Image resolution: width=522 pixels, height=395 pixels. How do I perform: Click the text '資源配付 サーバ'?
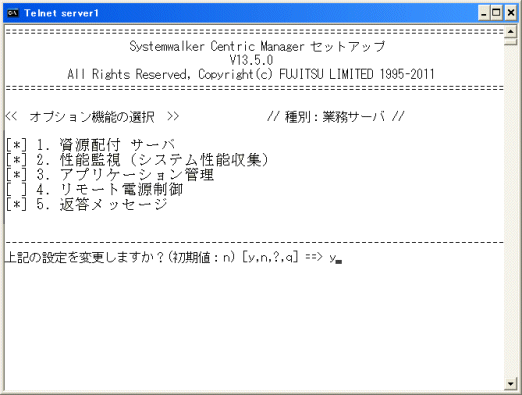click(x=117, y=145)
